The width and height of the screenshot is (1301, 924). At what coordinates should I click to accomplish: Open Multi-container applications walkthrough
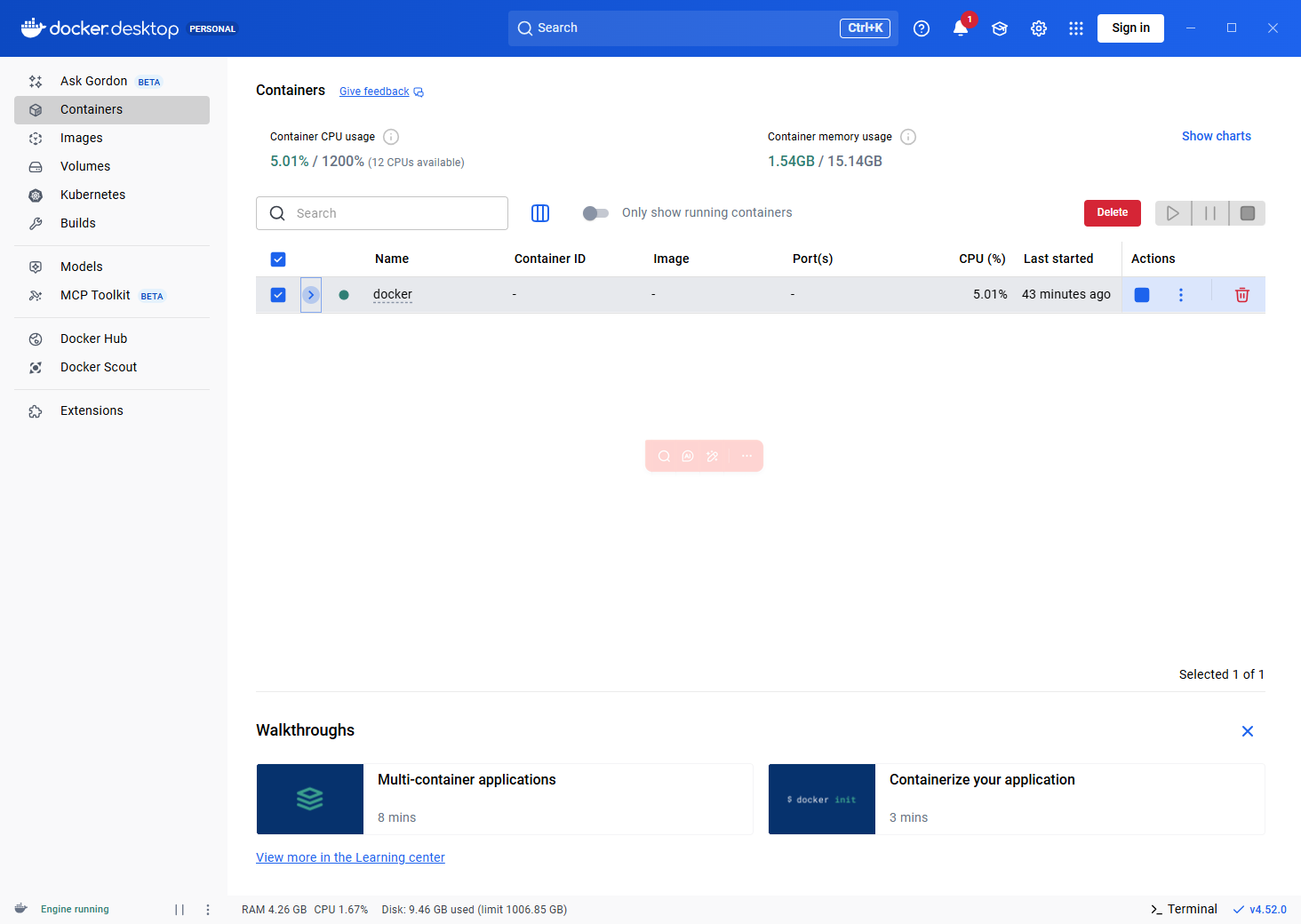tap(505, 799)
